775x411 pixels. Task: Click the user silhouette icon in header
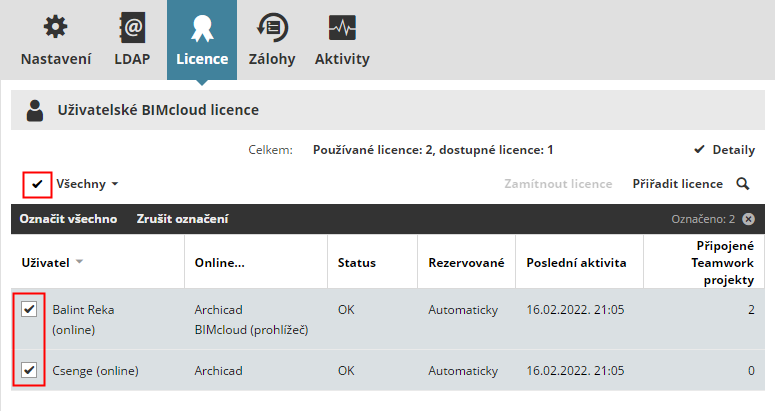pyautogui.click(x=36, y=110)
